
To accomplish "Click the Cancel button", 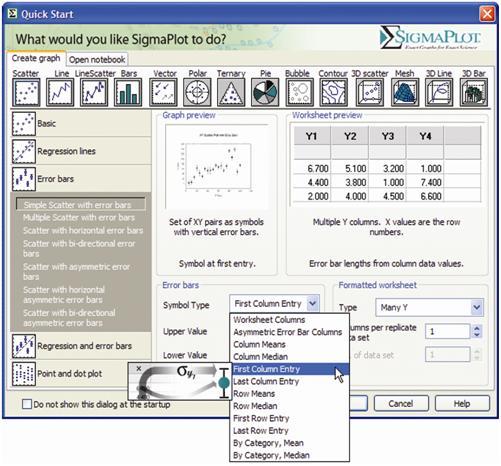I will point(401,404).
